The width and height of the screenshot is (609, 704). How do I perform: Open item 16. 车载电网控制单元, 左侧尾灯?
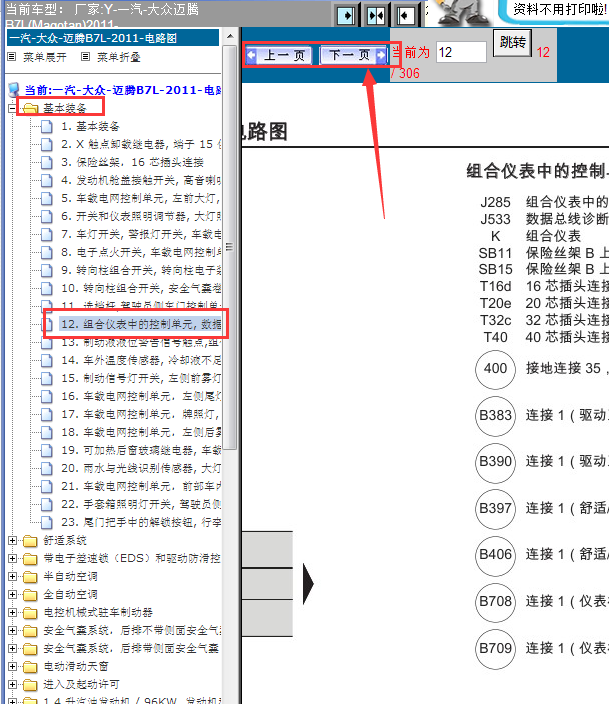(141, 396)
